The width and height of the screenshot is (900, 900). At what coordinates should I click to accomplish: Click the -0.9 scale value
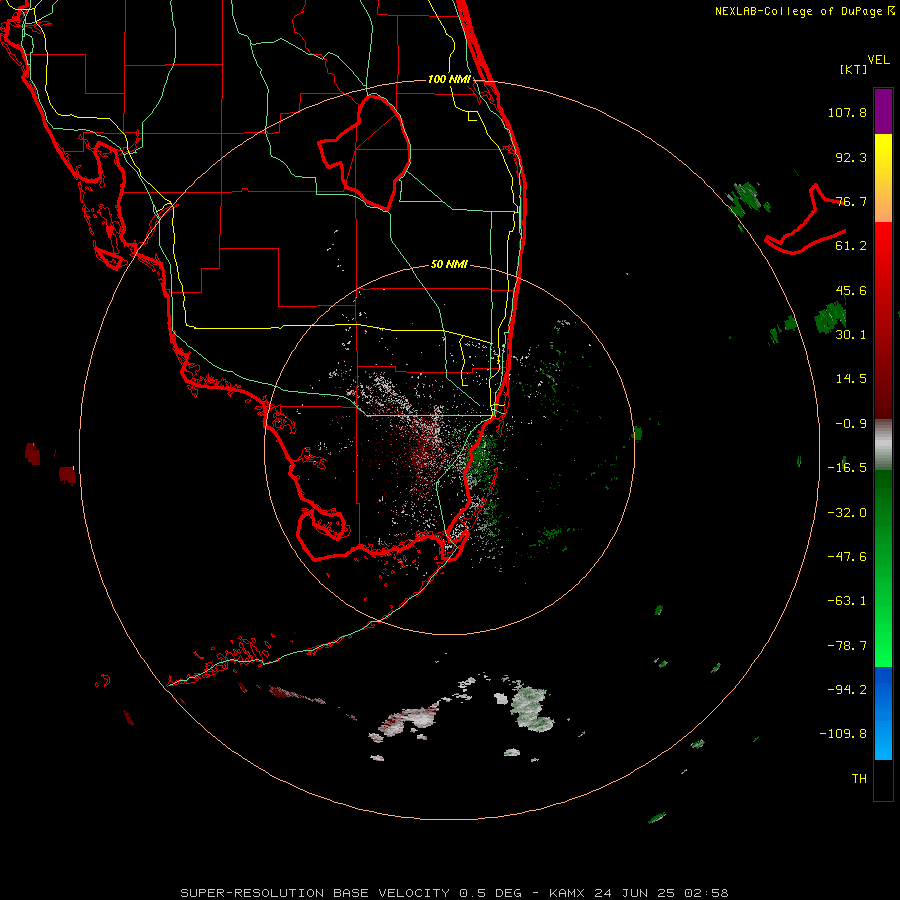(851, 424)
